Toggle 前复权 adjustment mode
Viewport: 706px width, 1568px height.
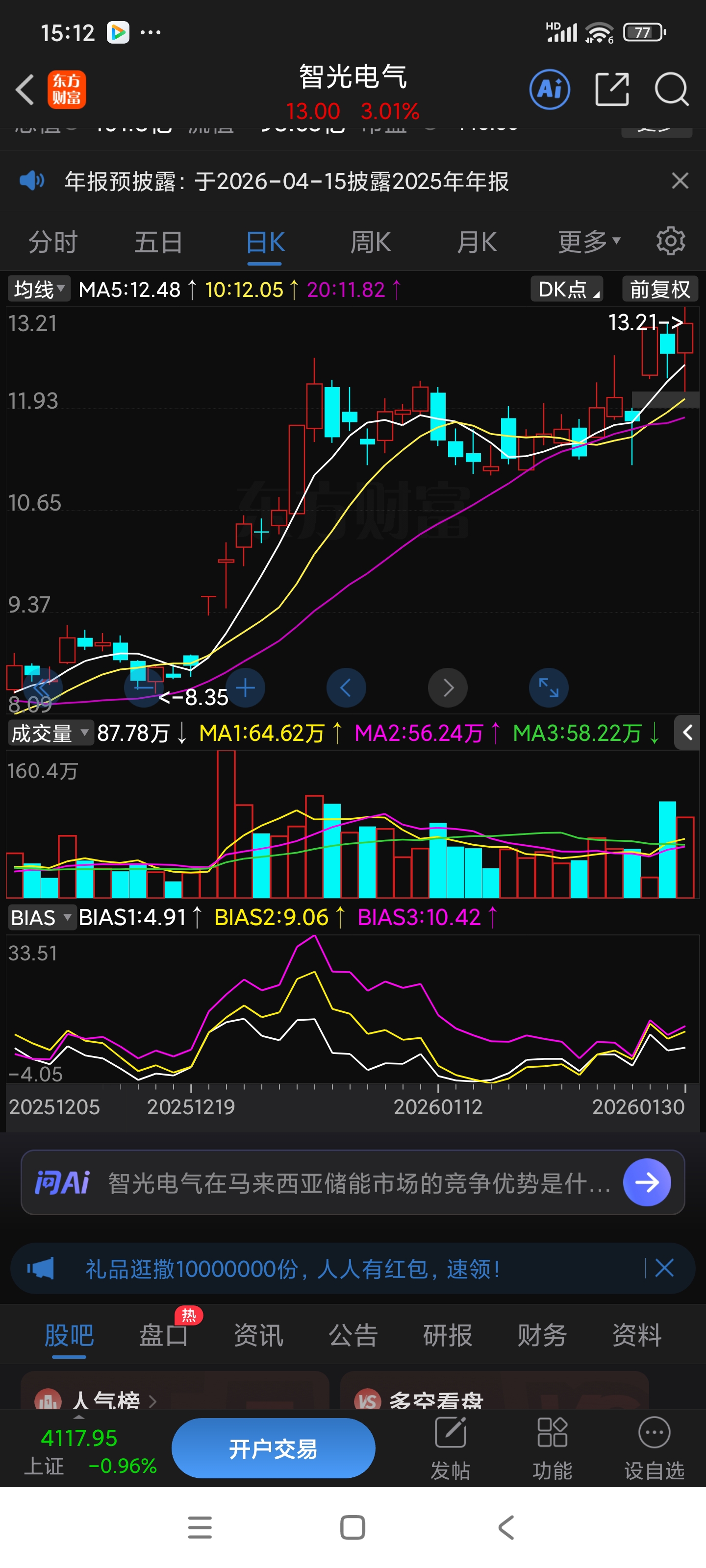tap(660, 289)
